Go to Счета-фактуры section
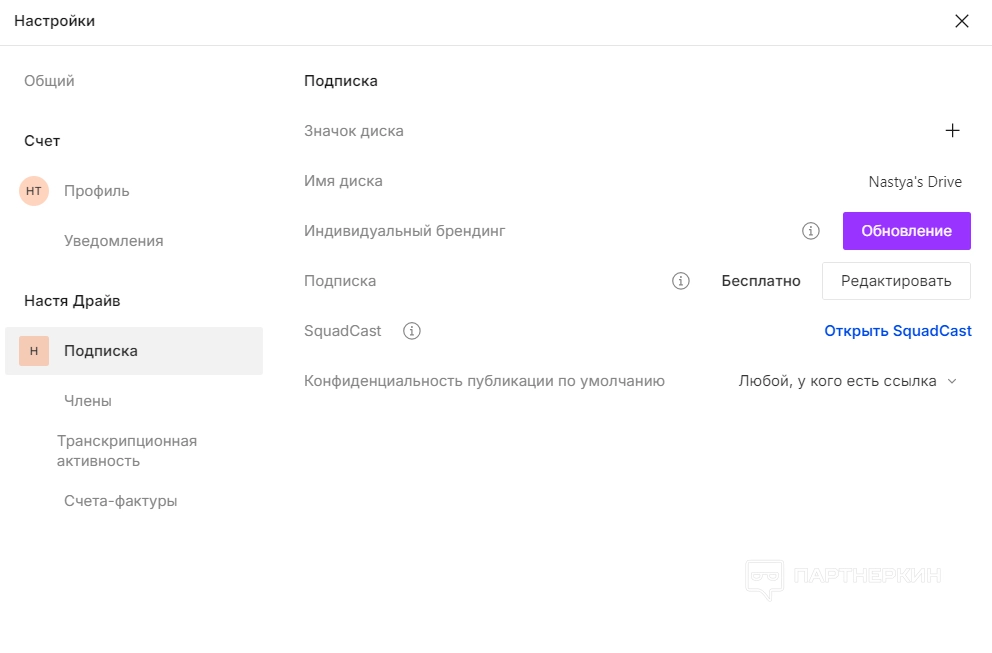Screen dimensions: 992x653 click(x=121, y=501)
